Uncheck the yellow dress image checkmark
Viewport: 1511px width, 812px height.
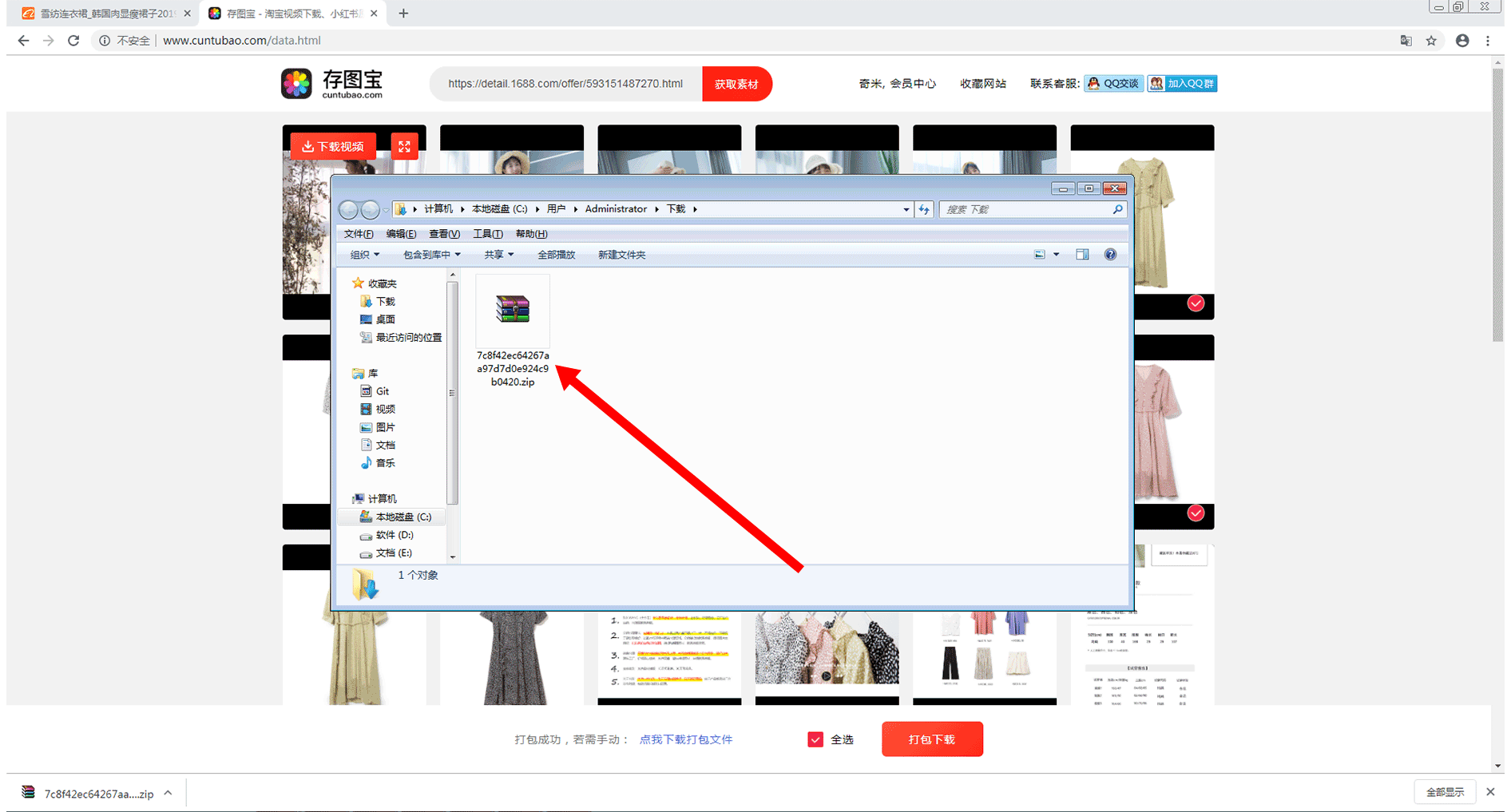point(1196,303)
